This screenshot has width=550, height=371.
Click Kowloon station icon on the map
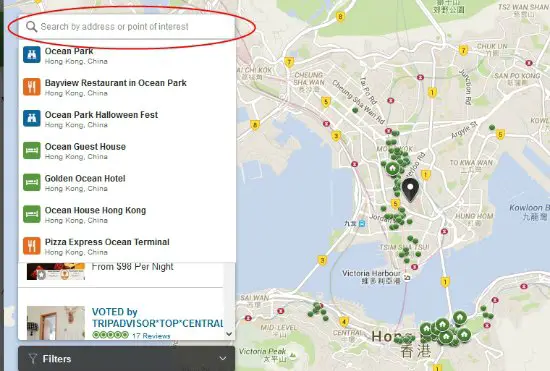[x=362, y=223]
